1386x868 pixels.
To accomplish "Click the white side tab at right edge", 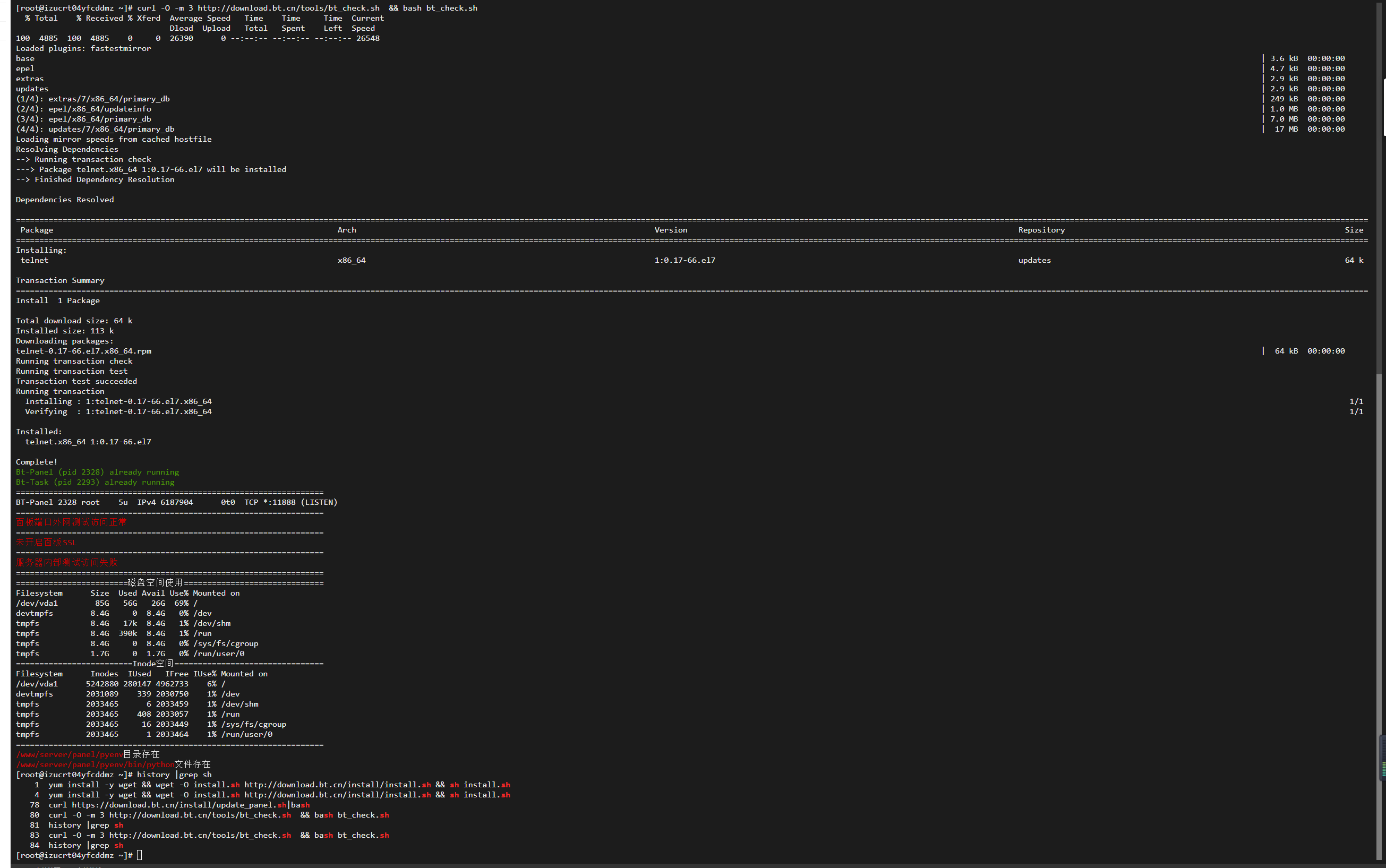I will pos(1384,107).
